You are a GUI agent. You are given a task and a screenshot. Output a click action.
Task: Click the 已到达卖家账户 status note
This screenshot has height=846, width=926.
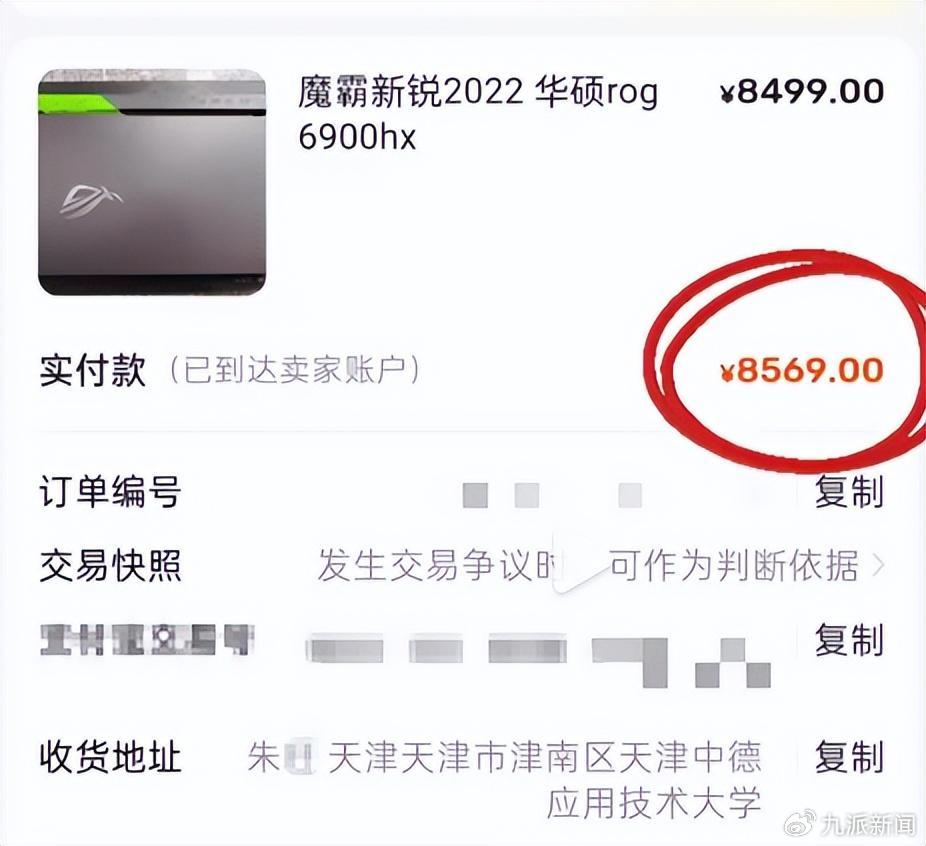pyautogui.click(x=295, y=370)
